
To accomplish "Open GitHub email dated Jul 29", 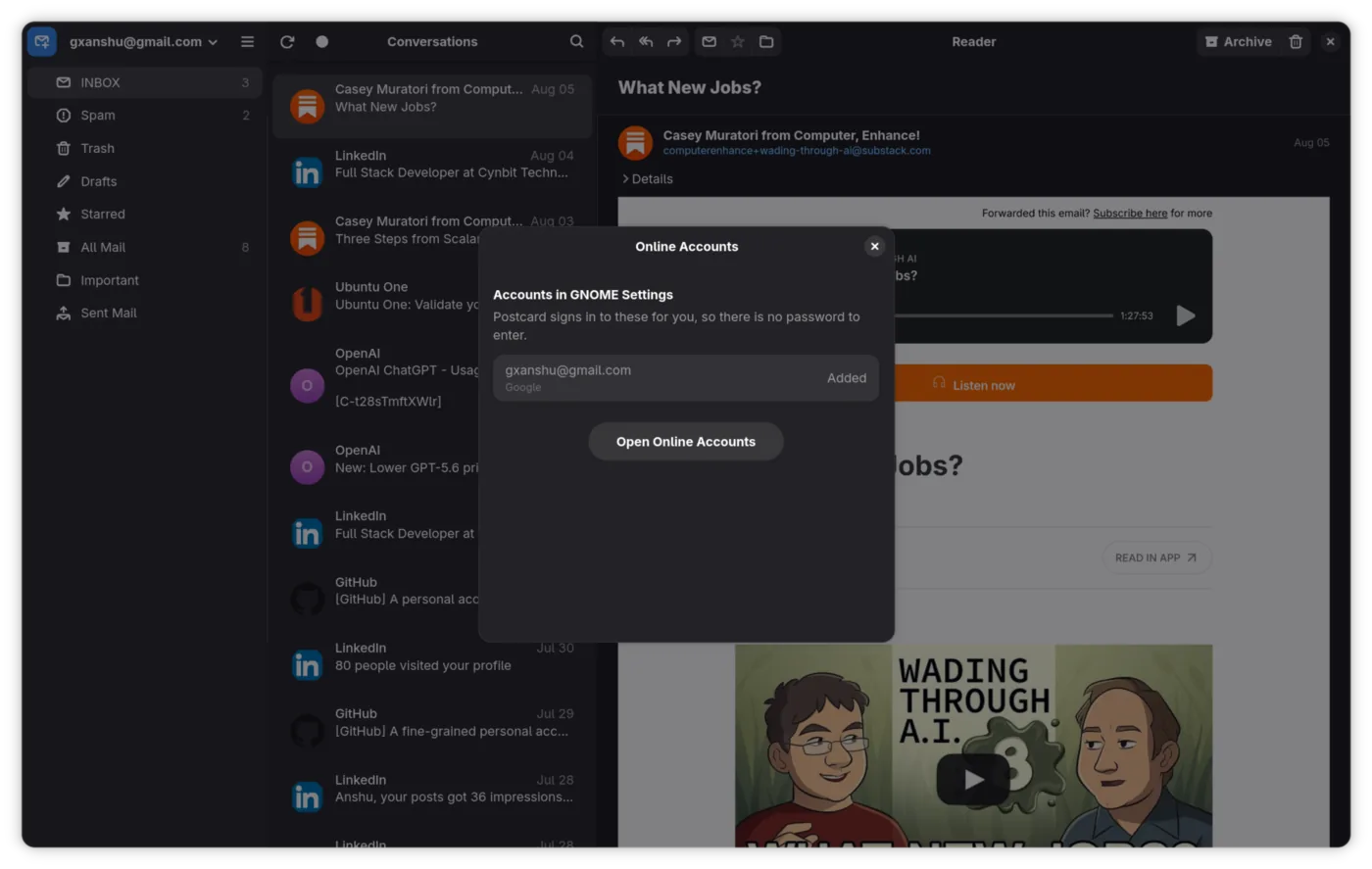I will click(x=433, y=730).
